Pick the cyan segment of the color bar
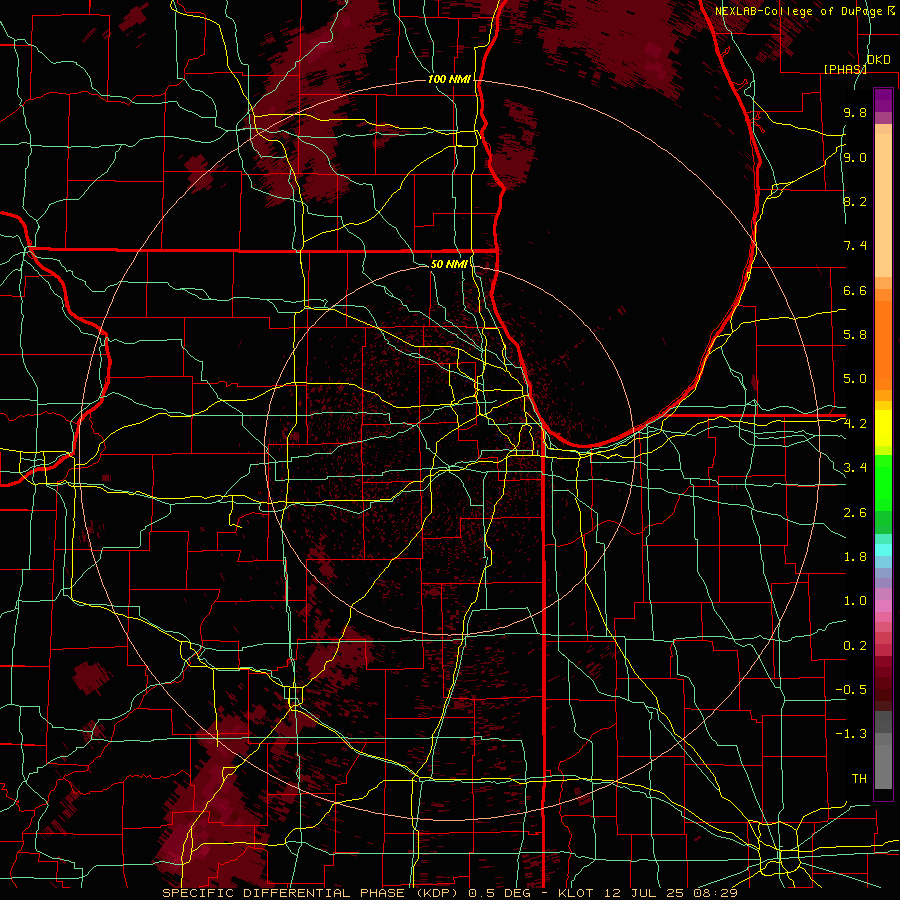The height and width of the screenshot is (900, 900). 883,550
